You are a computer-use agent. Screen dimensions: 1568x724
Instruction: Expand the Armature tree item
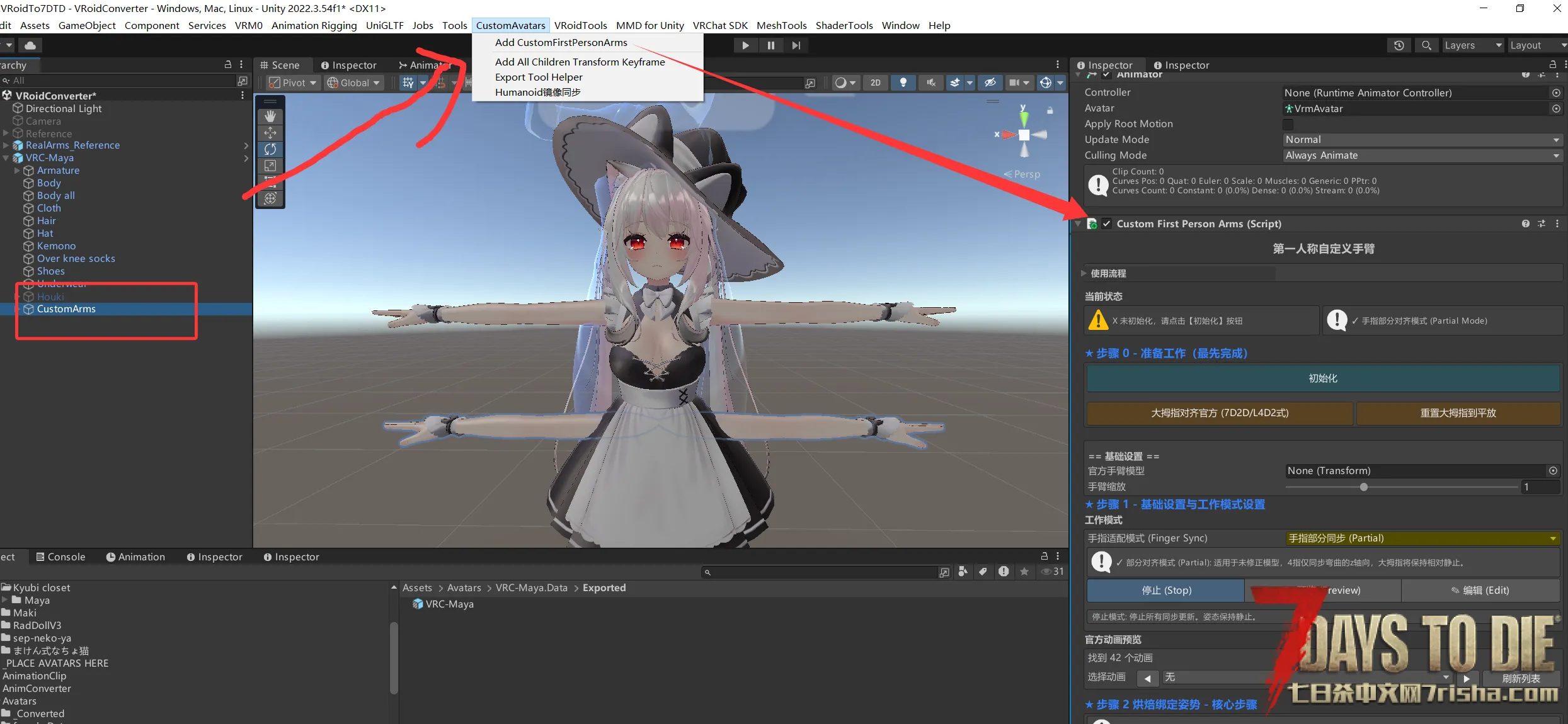point(17,171)
